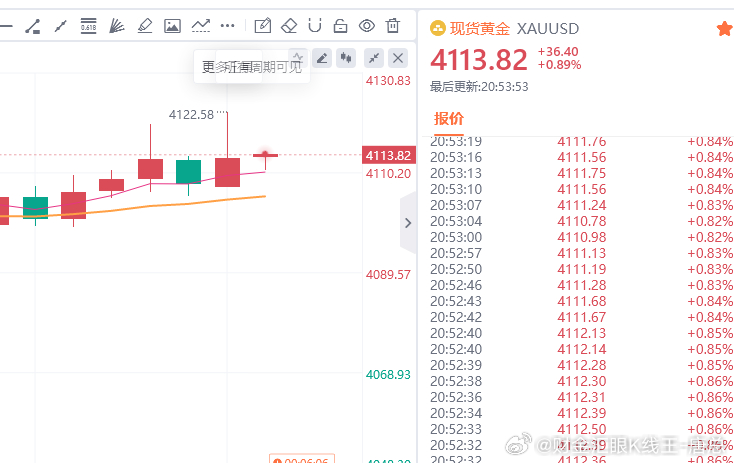The height and width of the screenshot is (463, 734).
Task: Click the 4089.57 axis label
Action: [x=388, y=274]
